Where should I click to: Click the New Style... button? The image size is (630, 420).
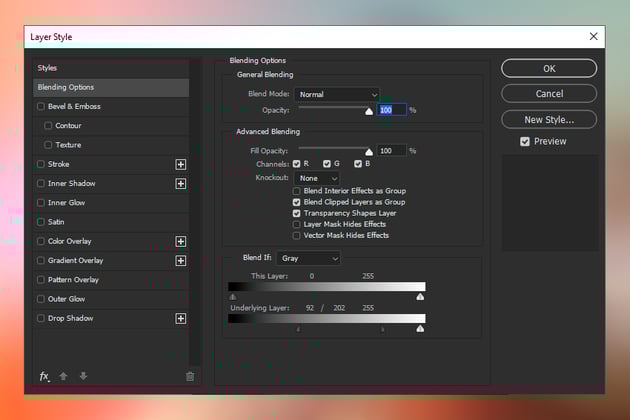pyautogui.click(x=549, y=120)
